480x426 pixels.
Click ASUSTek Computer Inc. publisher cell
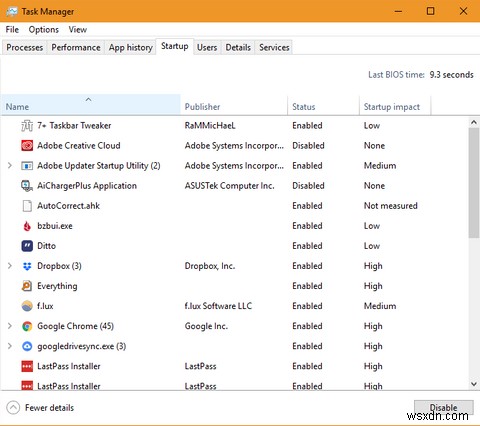click(229, 186)
